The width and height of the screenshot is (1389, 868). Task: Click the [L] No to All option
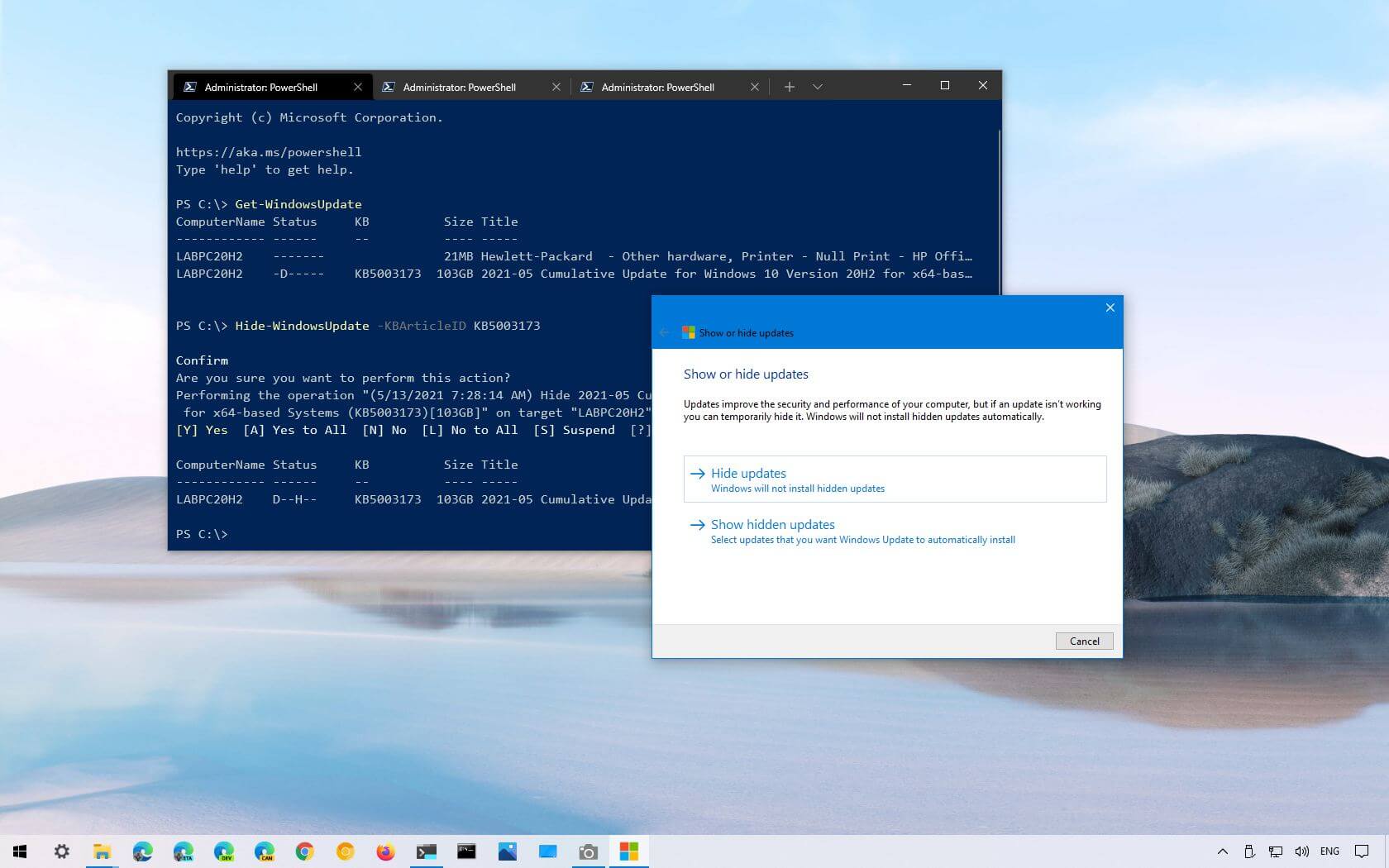(470, 430)
